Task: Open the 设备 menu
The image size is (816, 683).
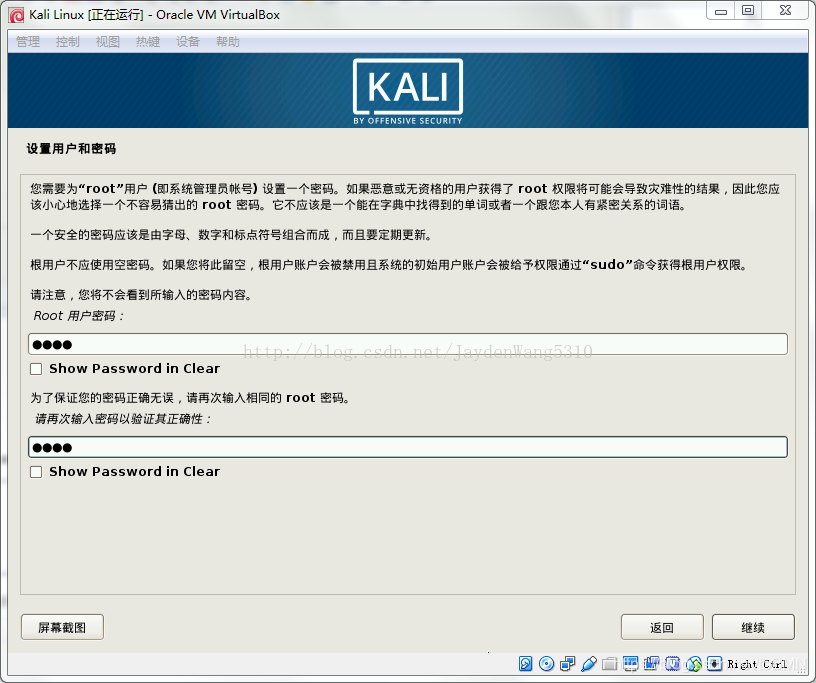Action: point(188,42)
